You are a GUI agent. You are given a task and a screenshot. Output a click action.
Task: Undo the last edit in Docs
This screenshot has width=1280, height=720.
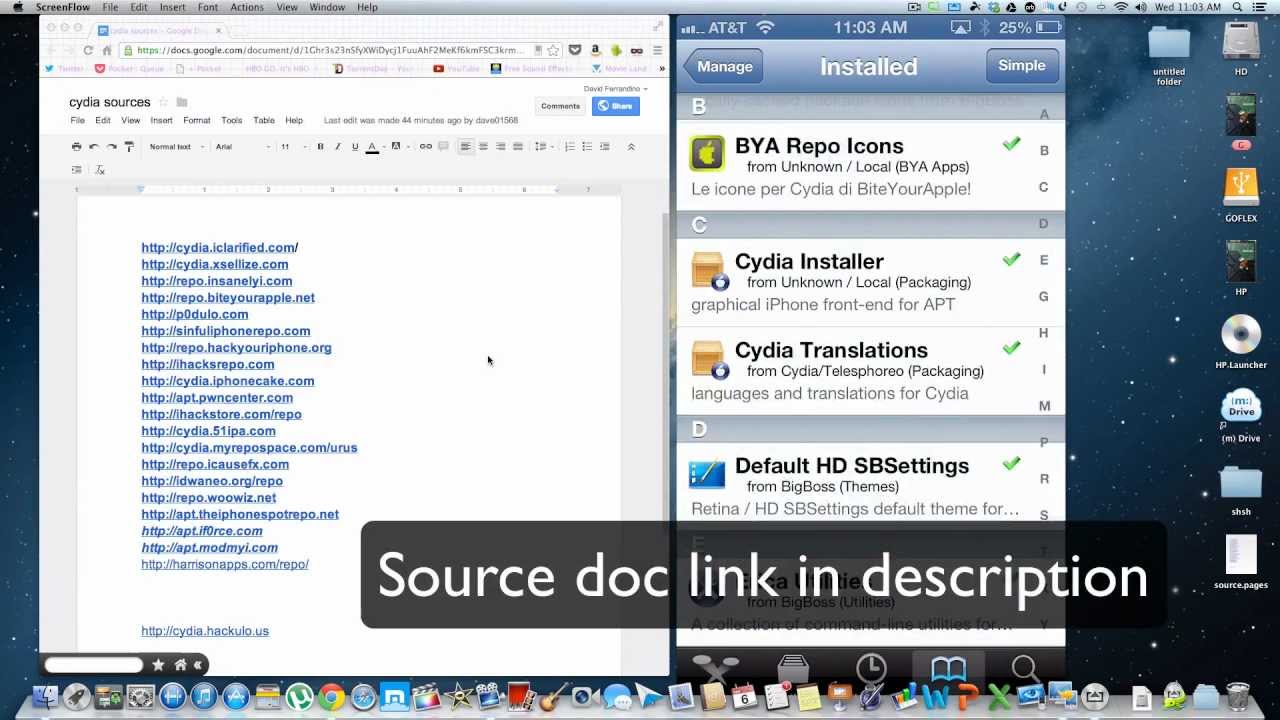[94, 147]
